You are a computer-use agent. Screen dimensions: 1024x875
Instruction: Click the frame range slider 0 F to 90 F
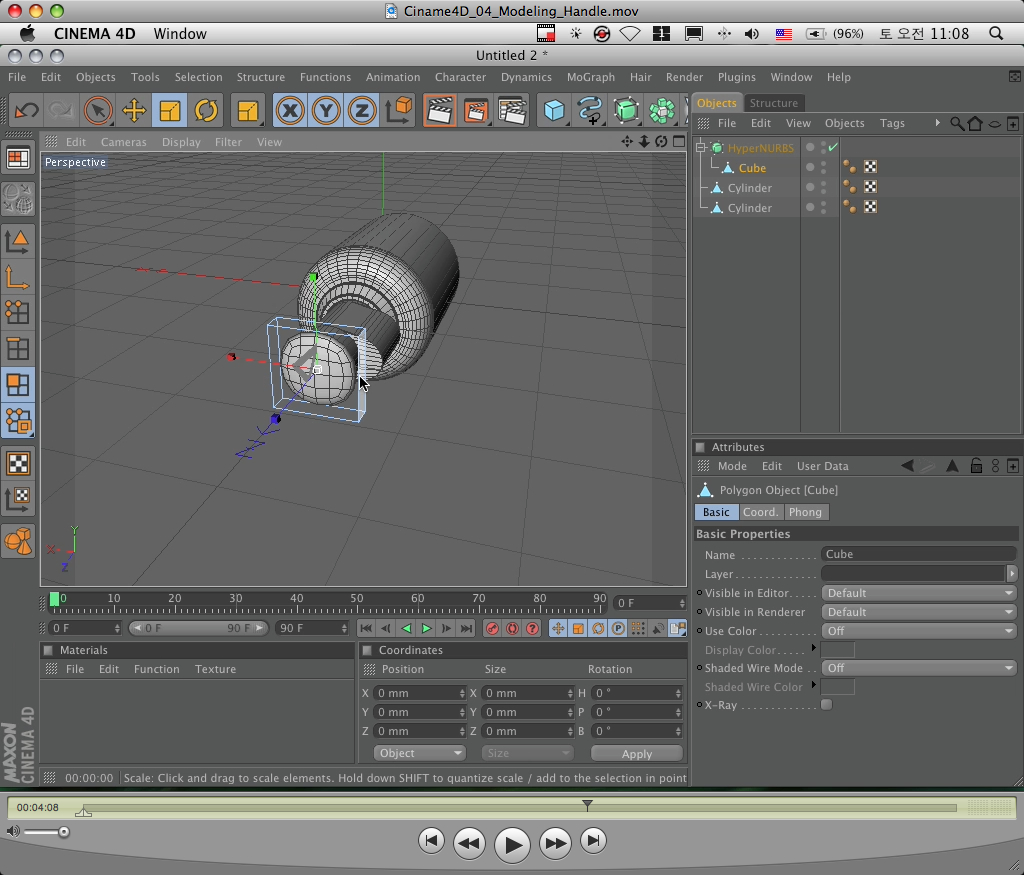click(197, 628)
